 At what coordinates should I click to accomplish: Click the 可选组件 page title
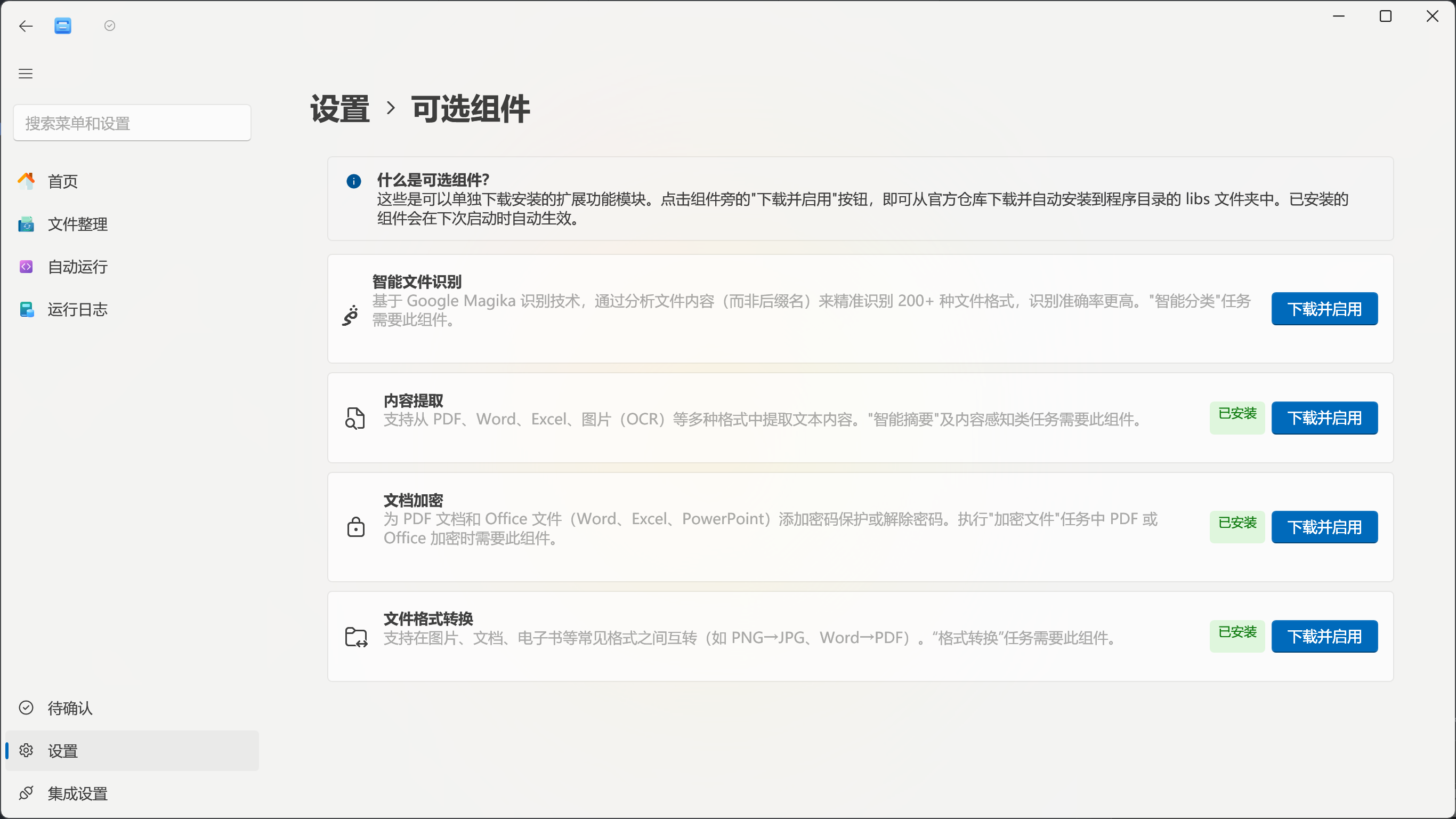[x=471, y=109]
